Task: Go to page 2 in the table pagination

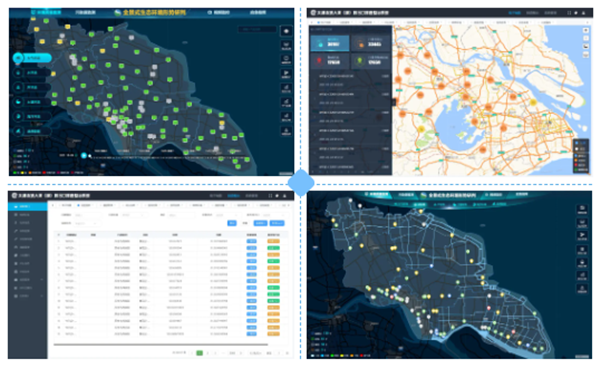Action: click(207, 353)
